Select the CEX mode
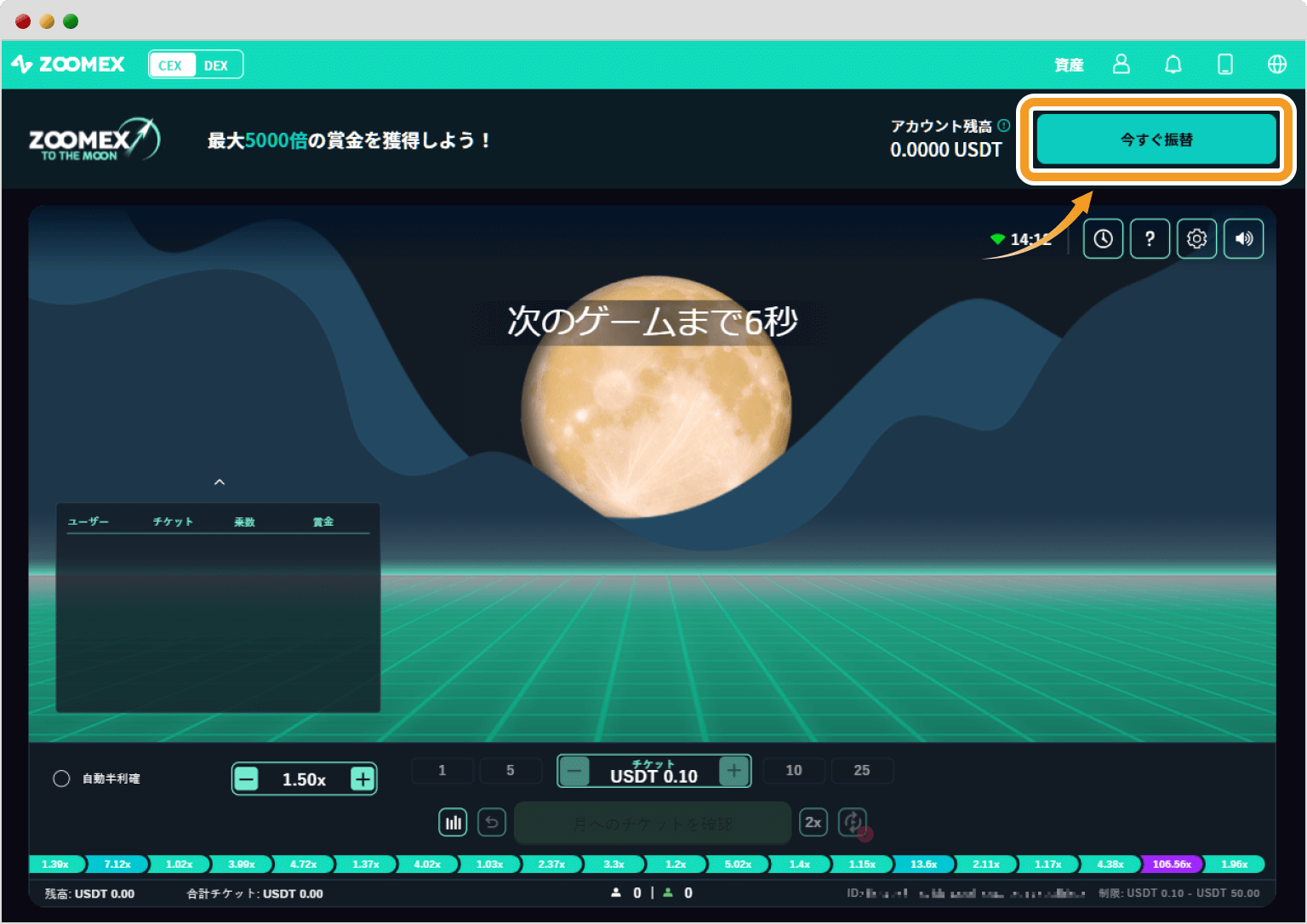The height and width of the screenshot is (924, 1307). click(x=171, y=66)
